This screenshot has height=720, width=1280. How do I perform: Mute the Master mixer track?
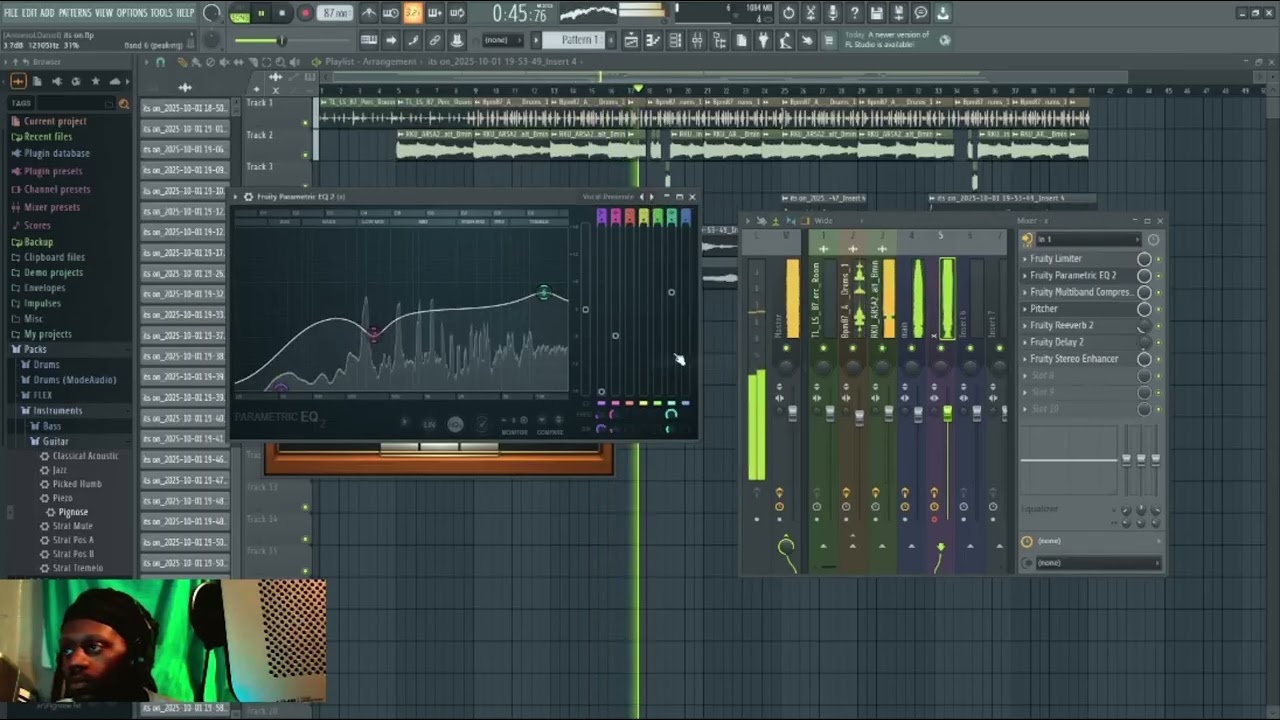click(x=785, y=348)
